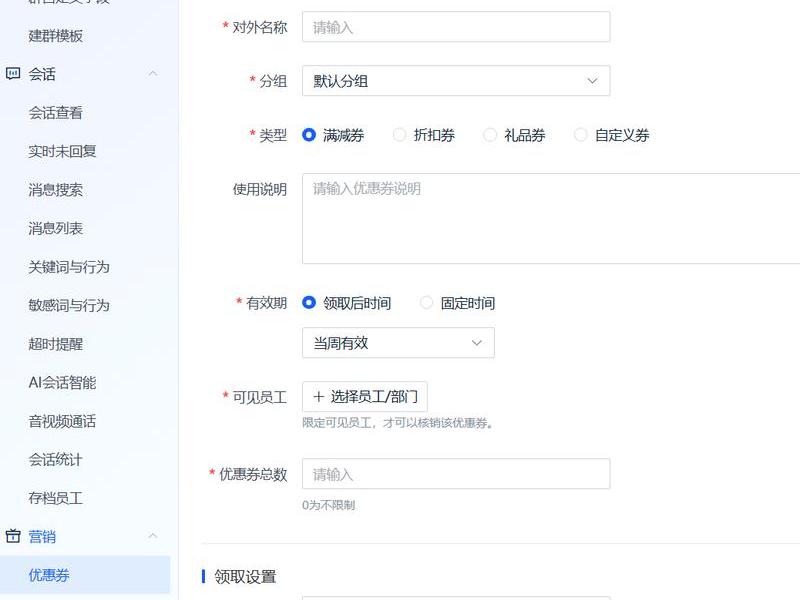Open AI会话智能 menu item
Screen dimensions: 800x600
[62, 382]
